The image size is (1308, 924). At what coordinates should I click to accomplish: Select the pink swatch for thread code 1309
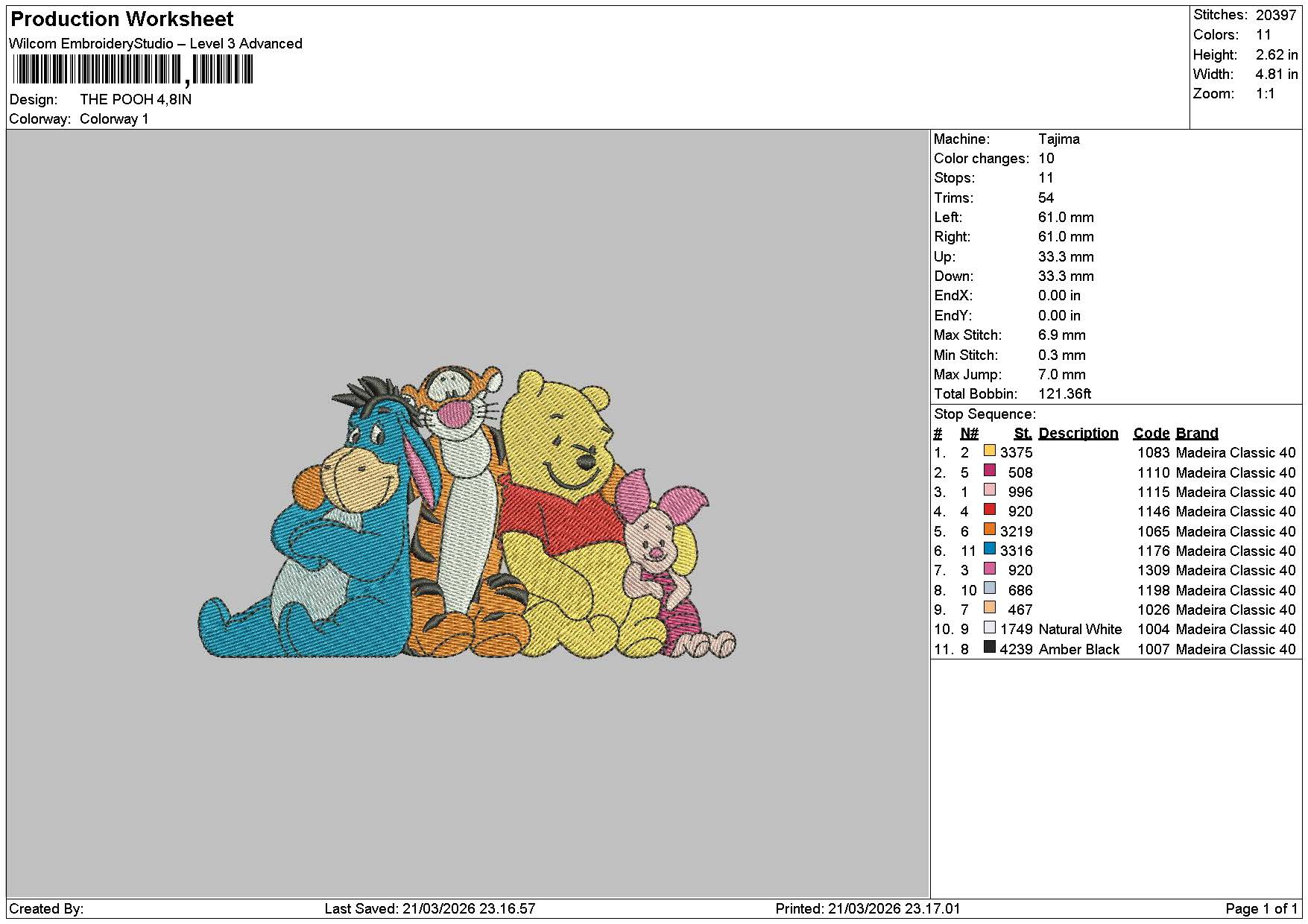click(x=990, y=569)
